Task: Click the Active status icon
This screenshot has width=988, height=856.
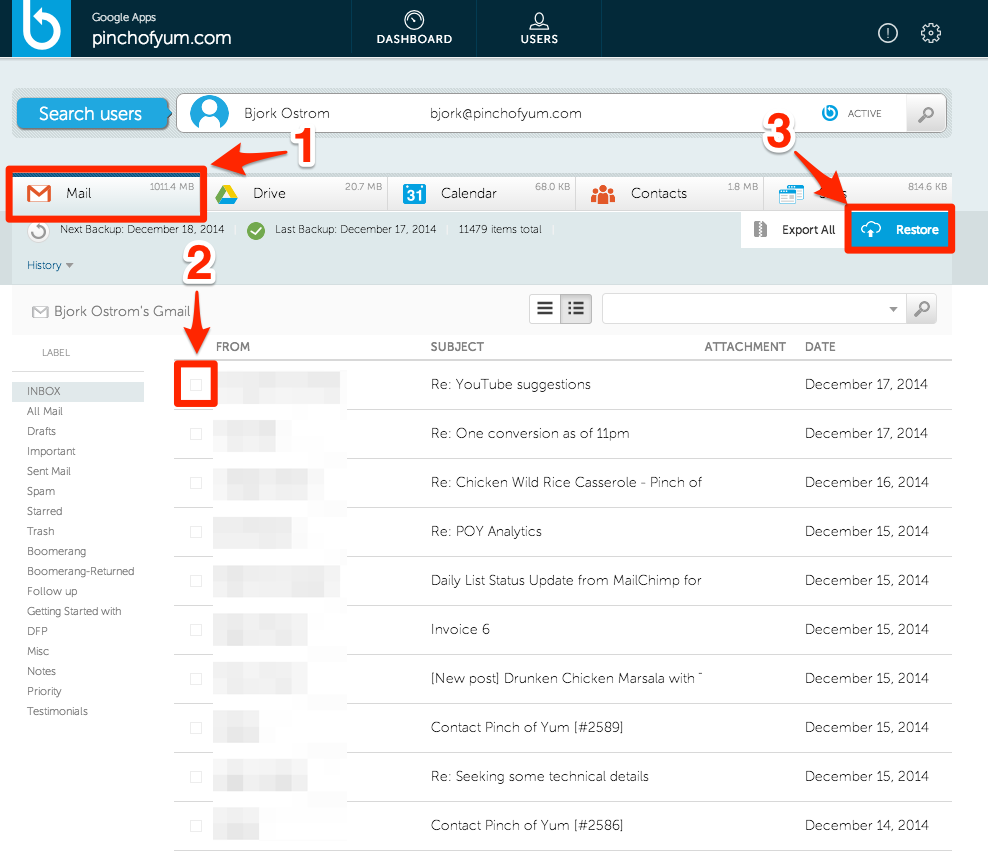Action: [x=829, y=113]
